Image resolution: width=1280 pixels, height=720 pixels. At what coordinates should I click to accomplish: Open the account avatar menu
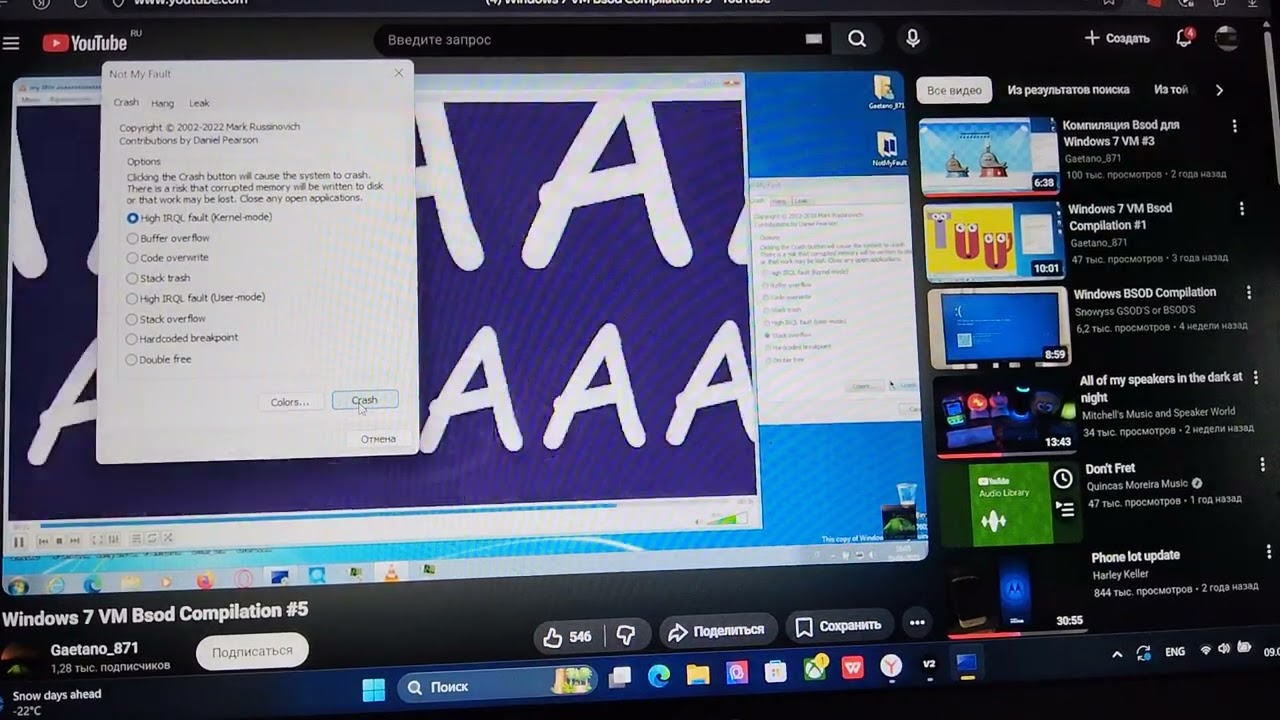1226,39
